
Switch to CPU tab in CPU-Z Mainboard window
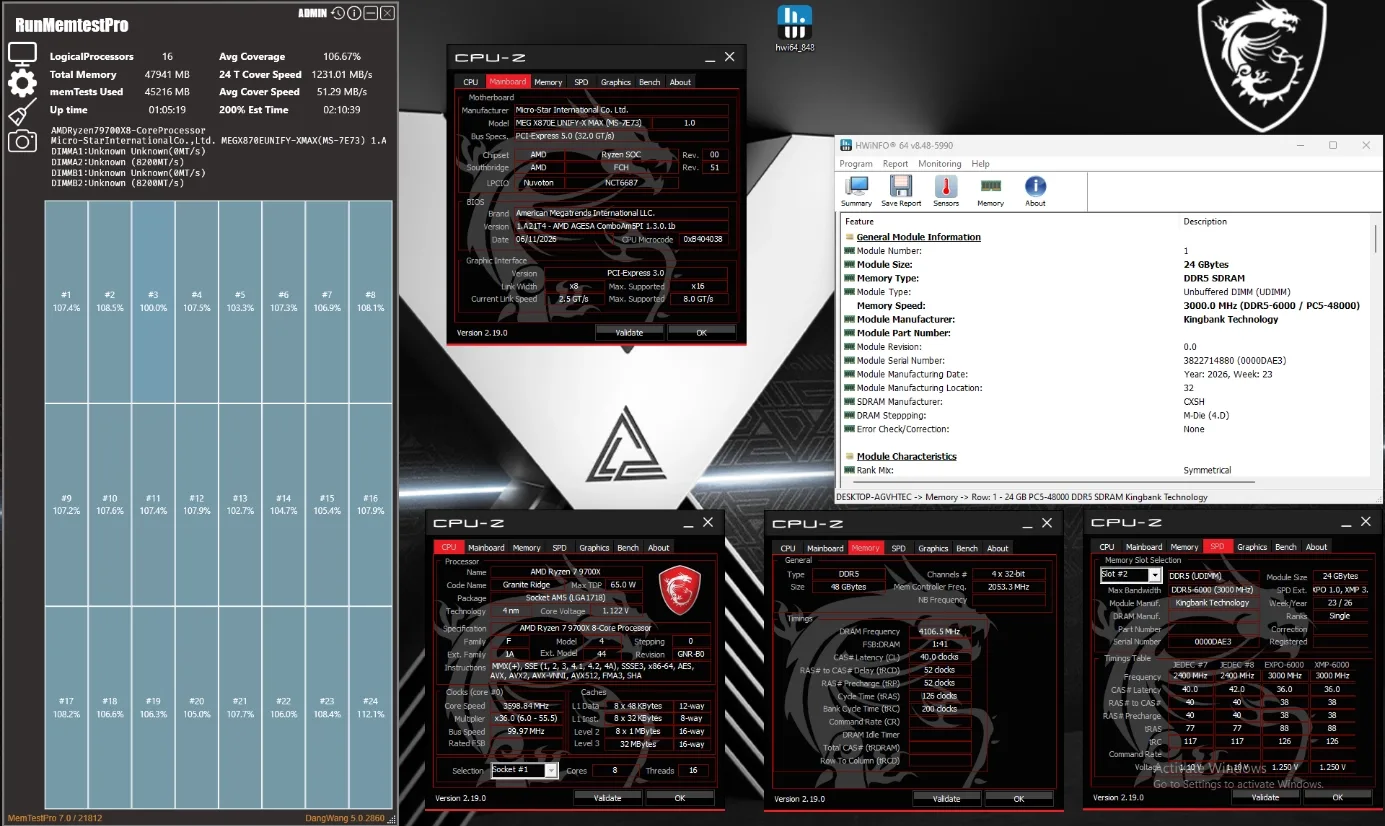point(470,82)
